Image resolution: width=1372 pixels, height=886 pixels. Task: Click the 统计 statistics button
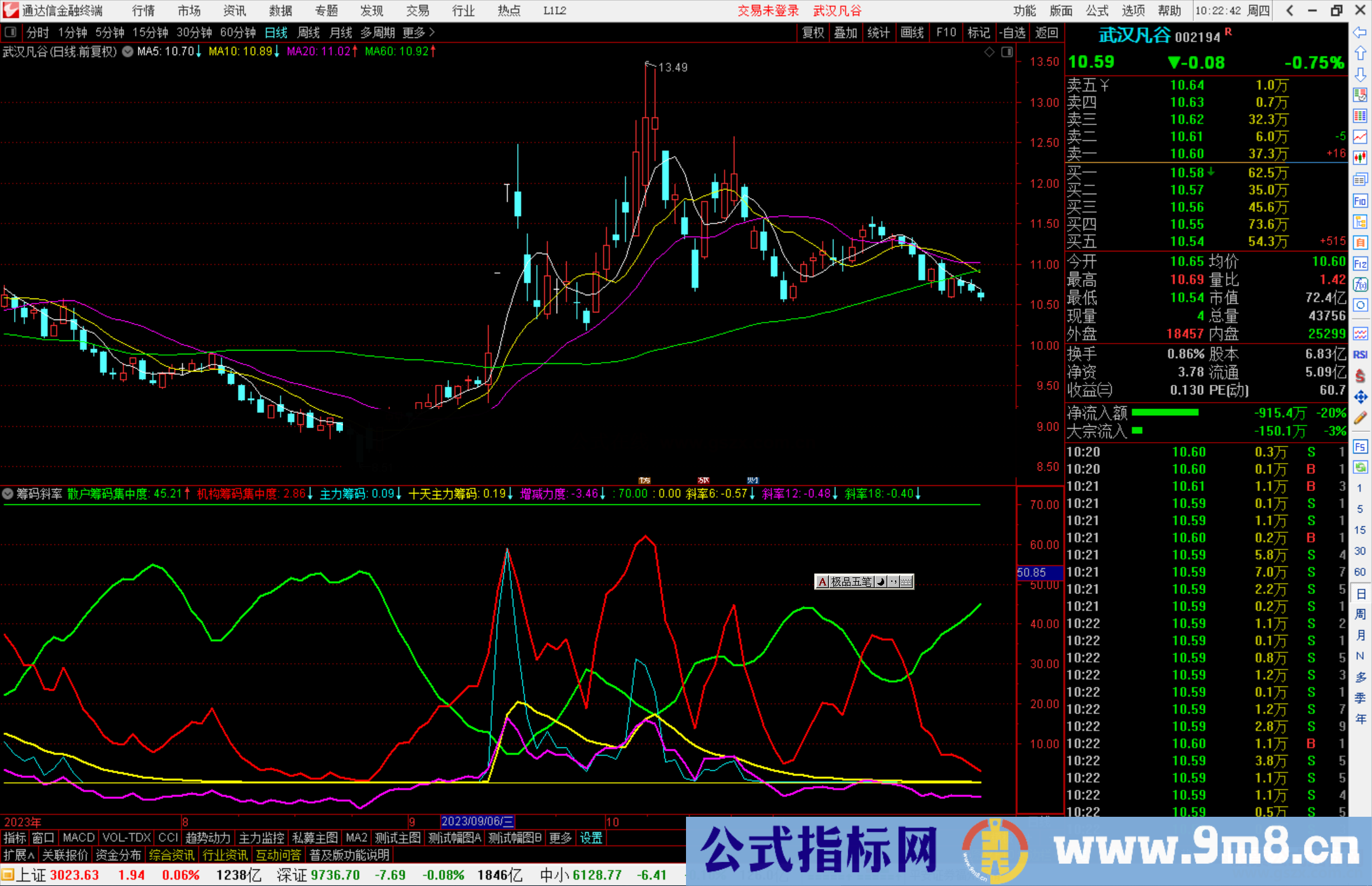point(879,32)
